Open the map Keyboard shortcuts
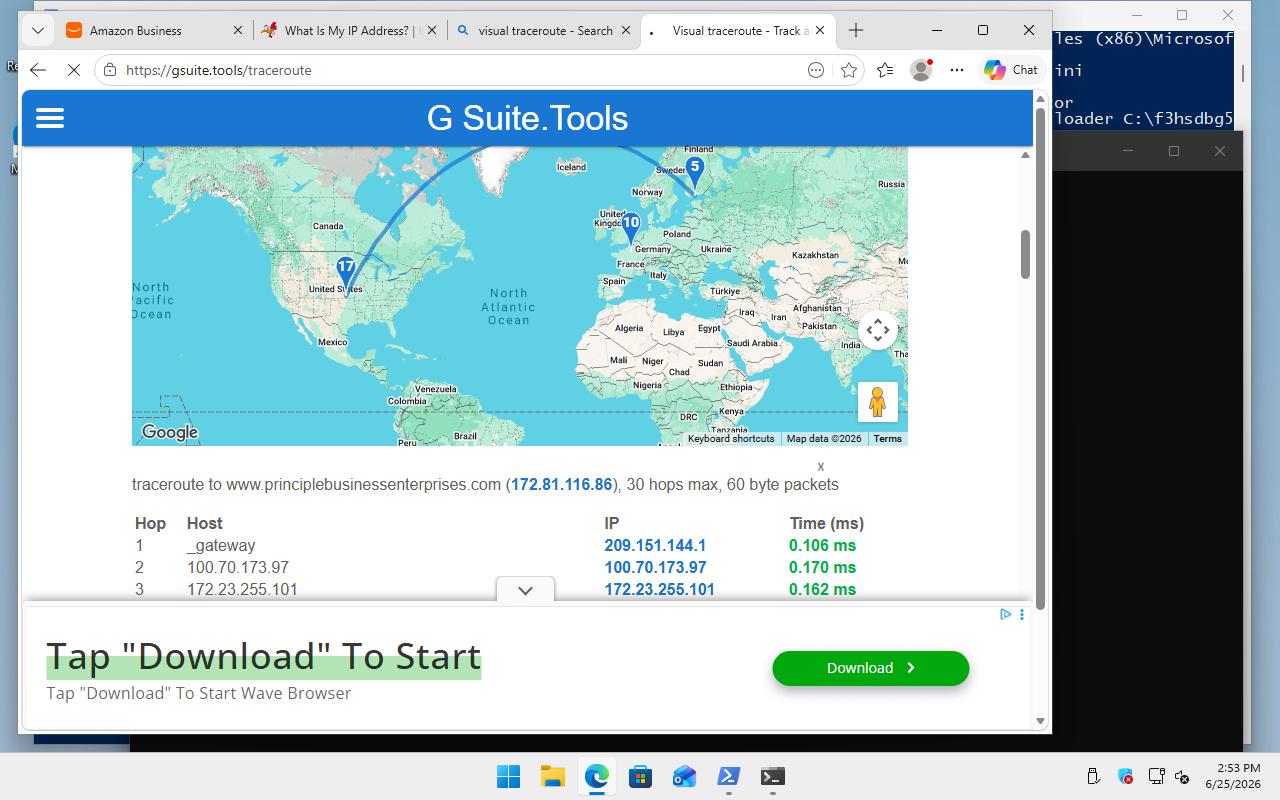The height and width of the screenshot is (800, 1280). pos(731,439)
